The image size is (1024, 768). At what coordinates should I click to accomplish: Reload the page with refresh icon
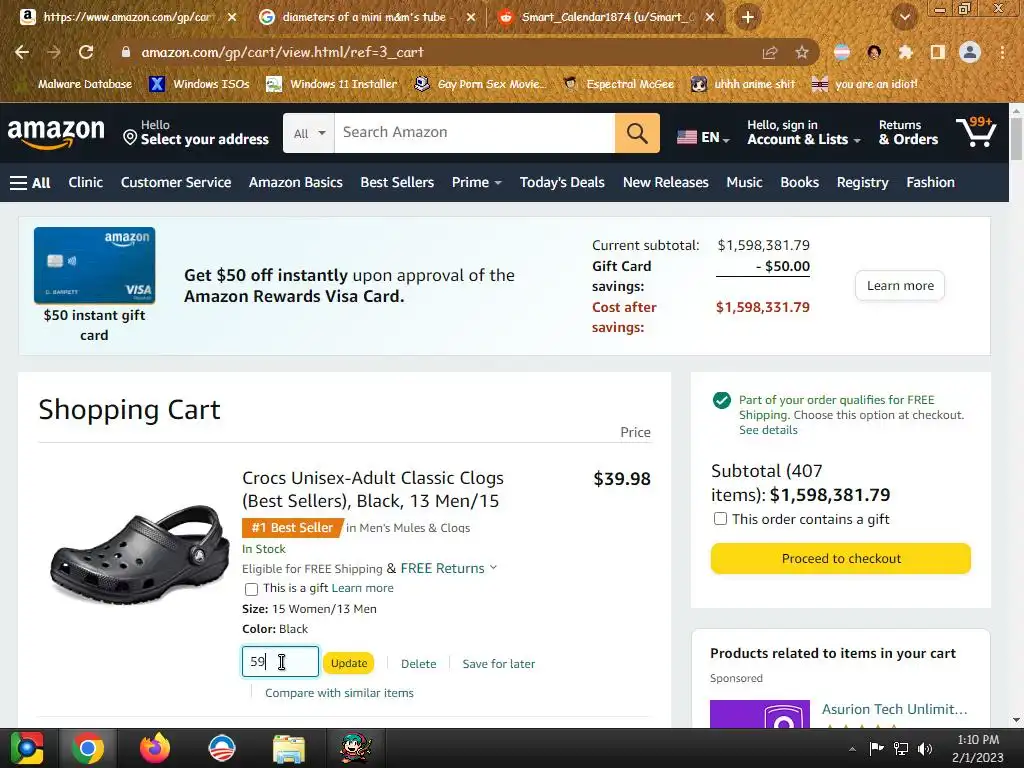[86, 52]
